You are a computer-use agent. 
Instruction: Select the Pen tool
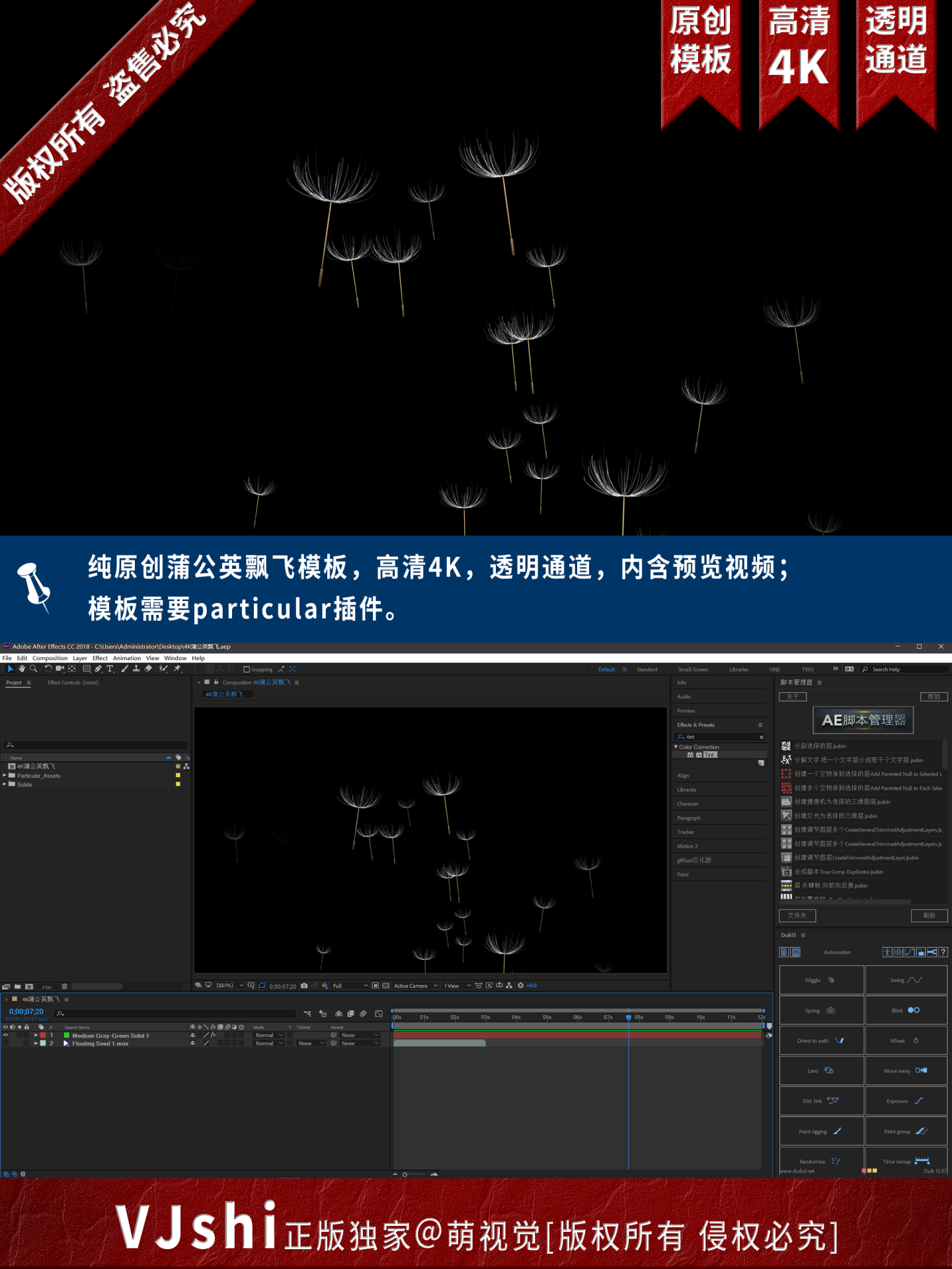98,669
